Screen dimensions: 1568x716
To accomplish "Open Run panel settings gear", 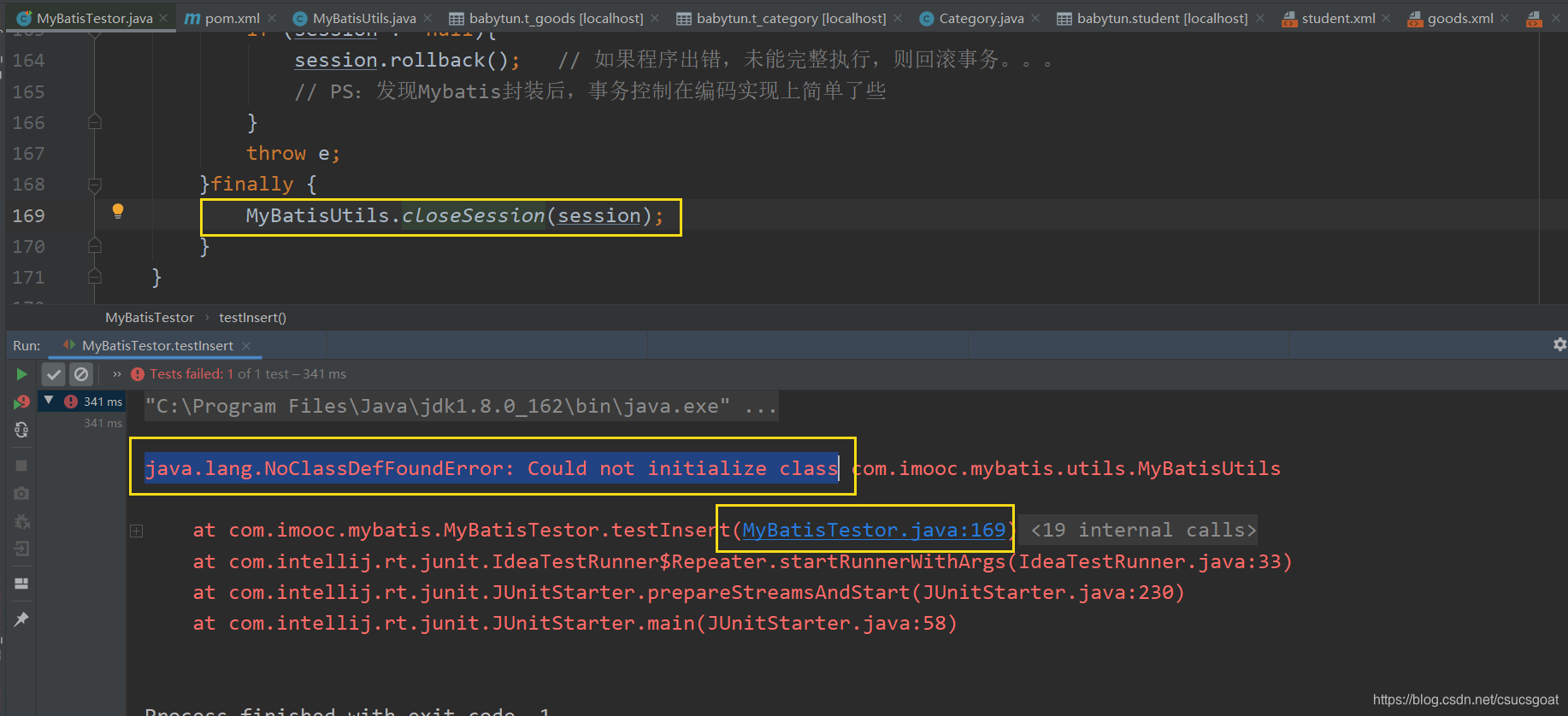I will click(x=1559, y=344).
